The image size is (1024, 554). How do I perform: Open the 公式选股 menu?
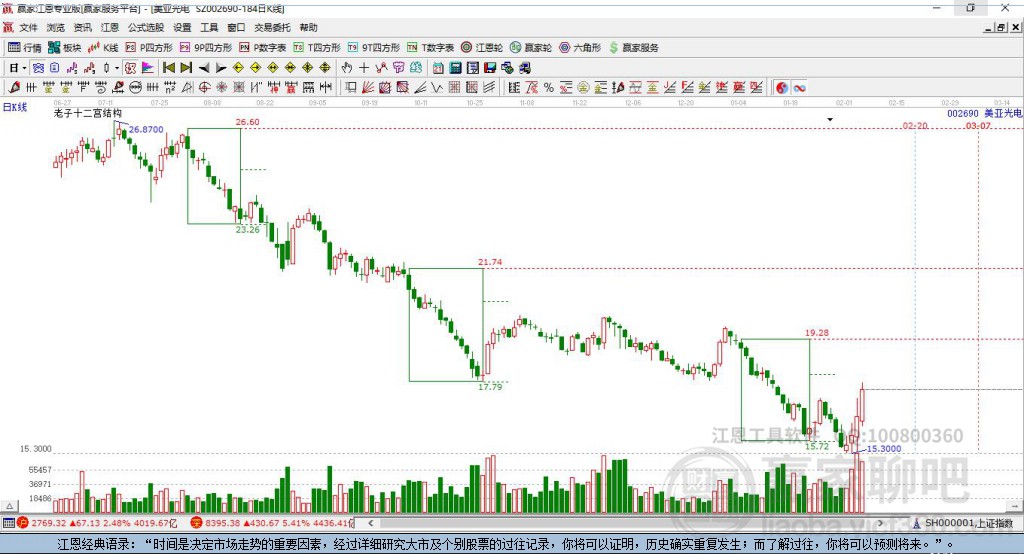pyautogui.click(x=146, y=27)
